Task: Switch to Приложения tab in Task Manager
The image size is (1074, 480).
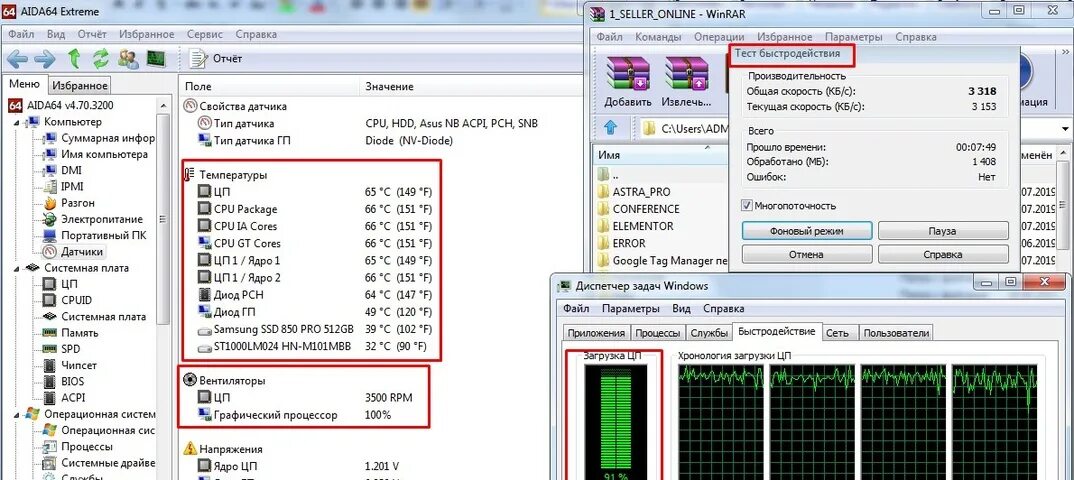Action: point(595,333)
